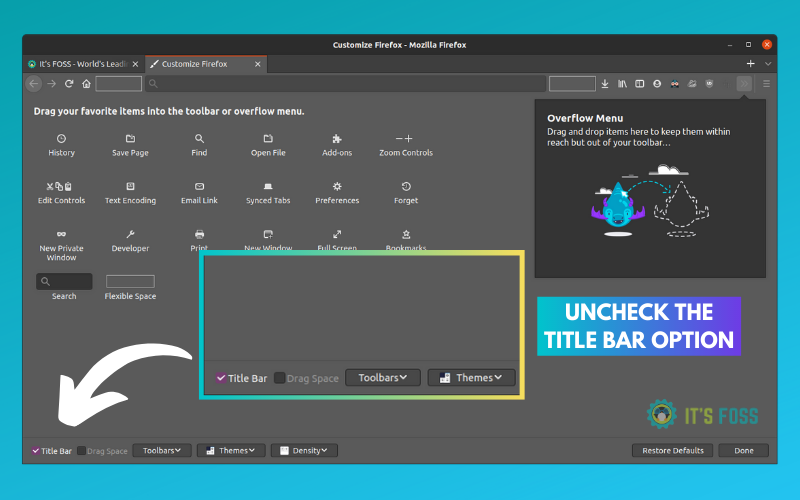Click the Preferences gear icon
This screenshot has height=500, width=800.
pos(337,187)
